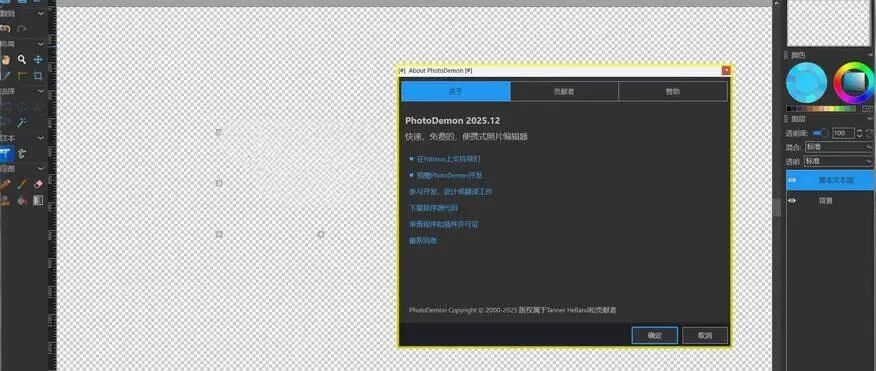Select the Move layer tool

pos(38,59)
